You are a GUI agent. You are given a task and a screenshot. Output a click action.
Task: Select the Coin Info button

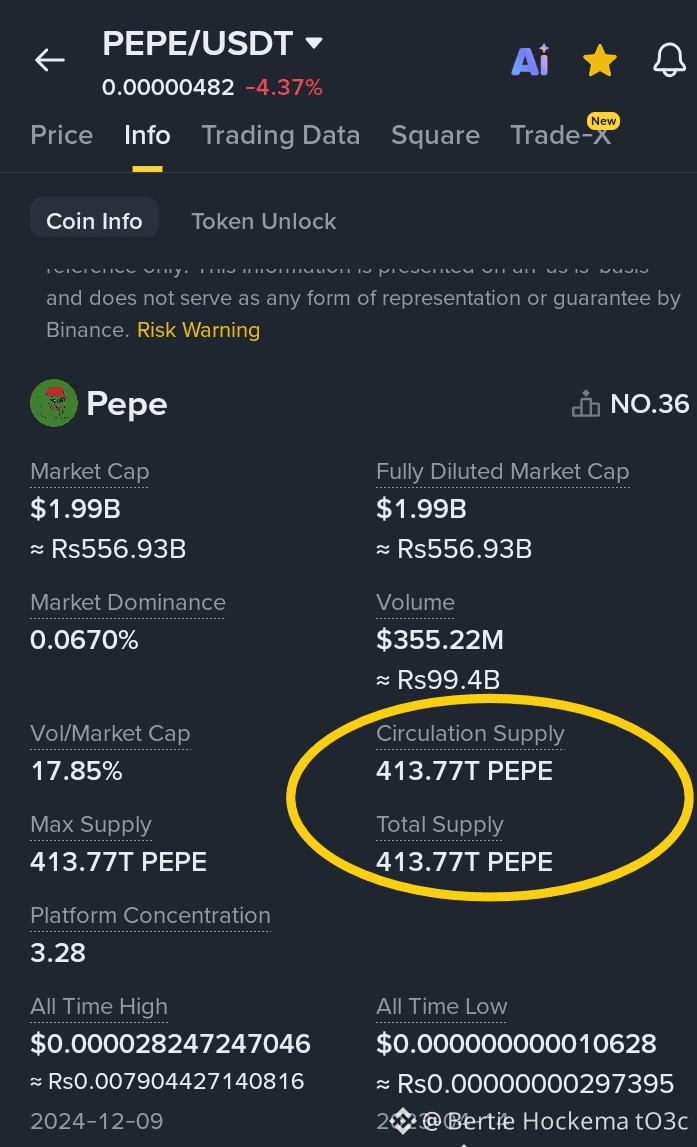(94, 221)
